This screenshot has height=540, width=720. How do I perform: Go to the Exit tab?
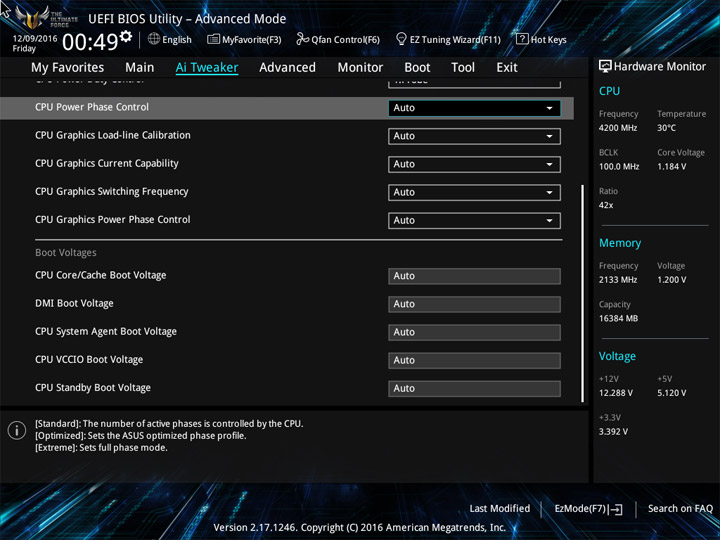point(507,68)
